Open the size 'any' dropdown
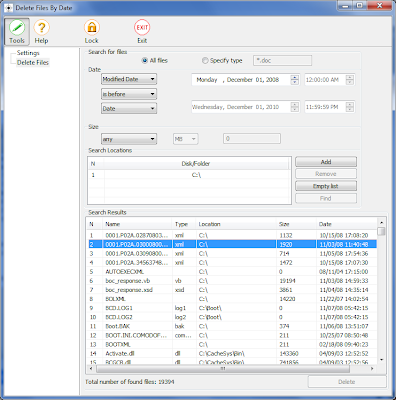This screenshot has width=396, height=400. coord(129,139)
